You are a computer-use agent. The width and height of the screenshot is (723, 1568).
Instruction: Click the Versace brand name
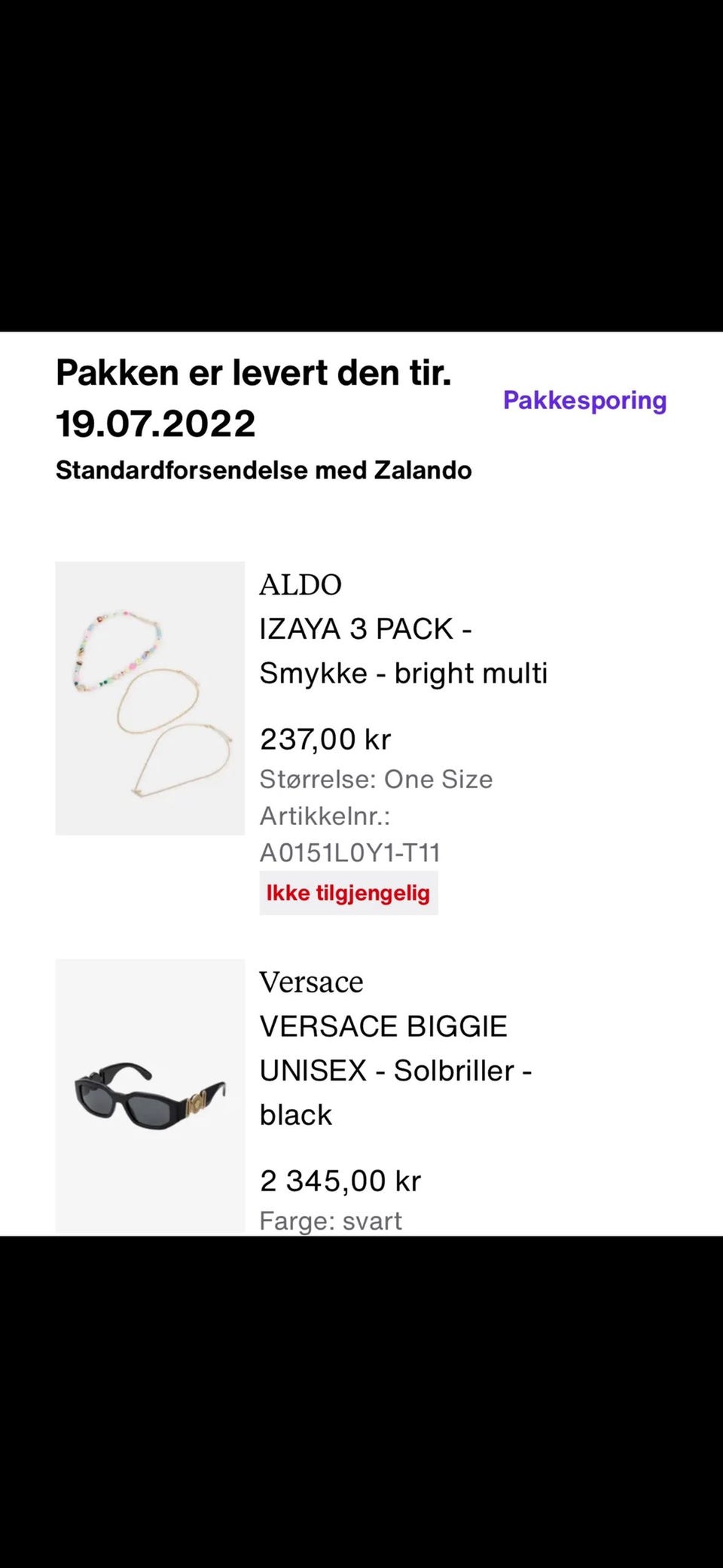(x=311, y=983)
